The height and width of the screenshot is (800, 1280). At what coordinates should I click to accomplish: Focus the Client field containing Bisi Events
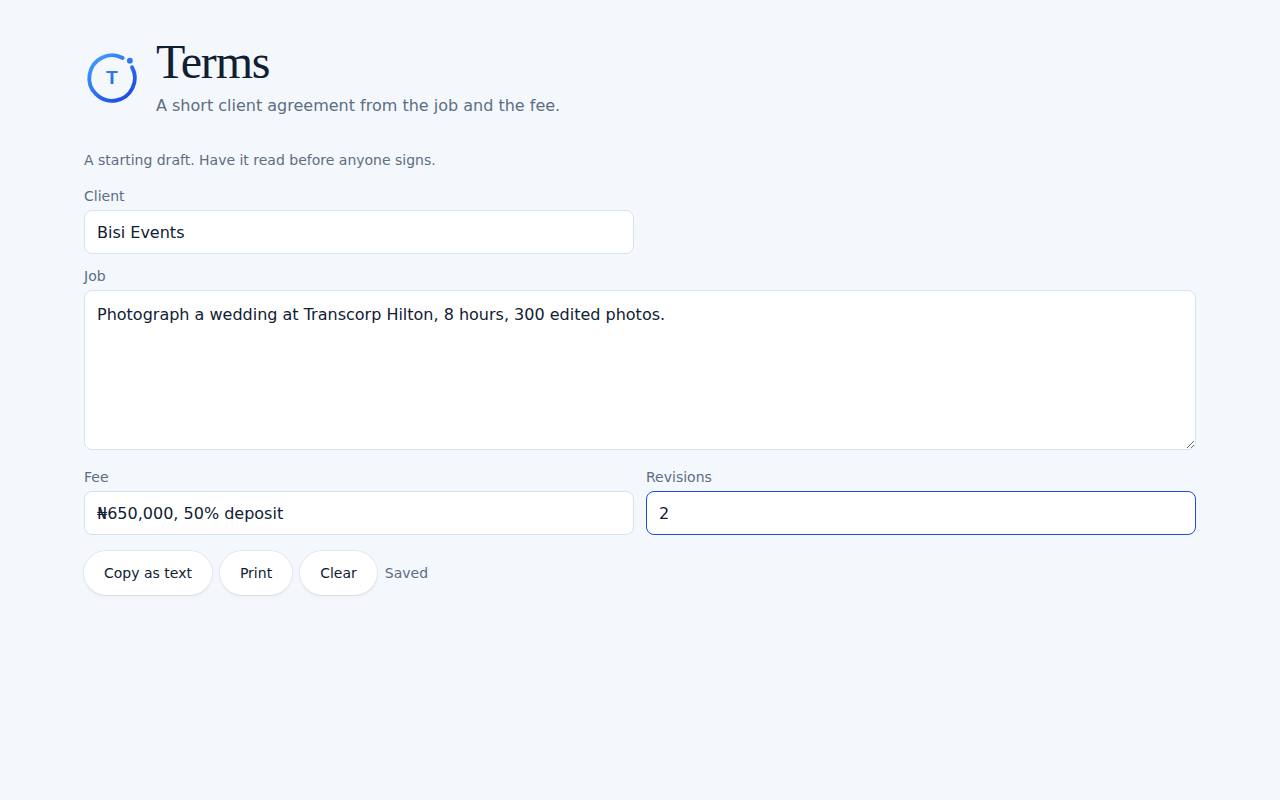[x=359, y=232]
